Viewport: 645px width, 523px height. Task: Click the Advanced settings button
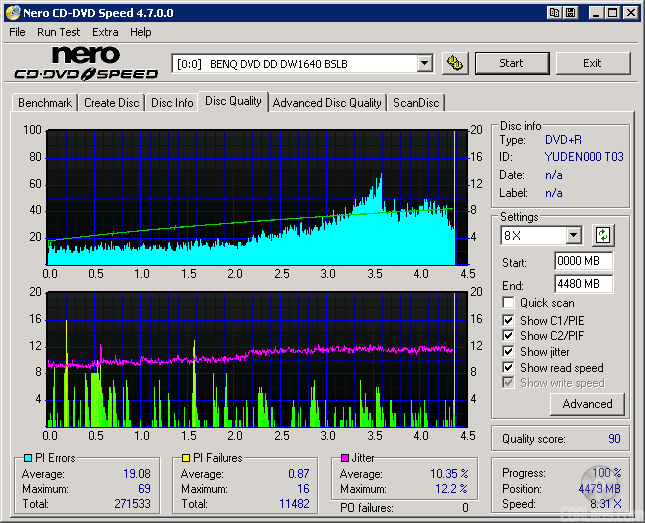point(587,404)
